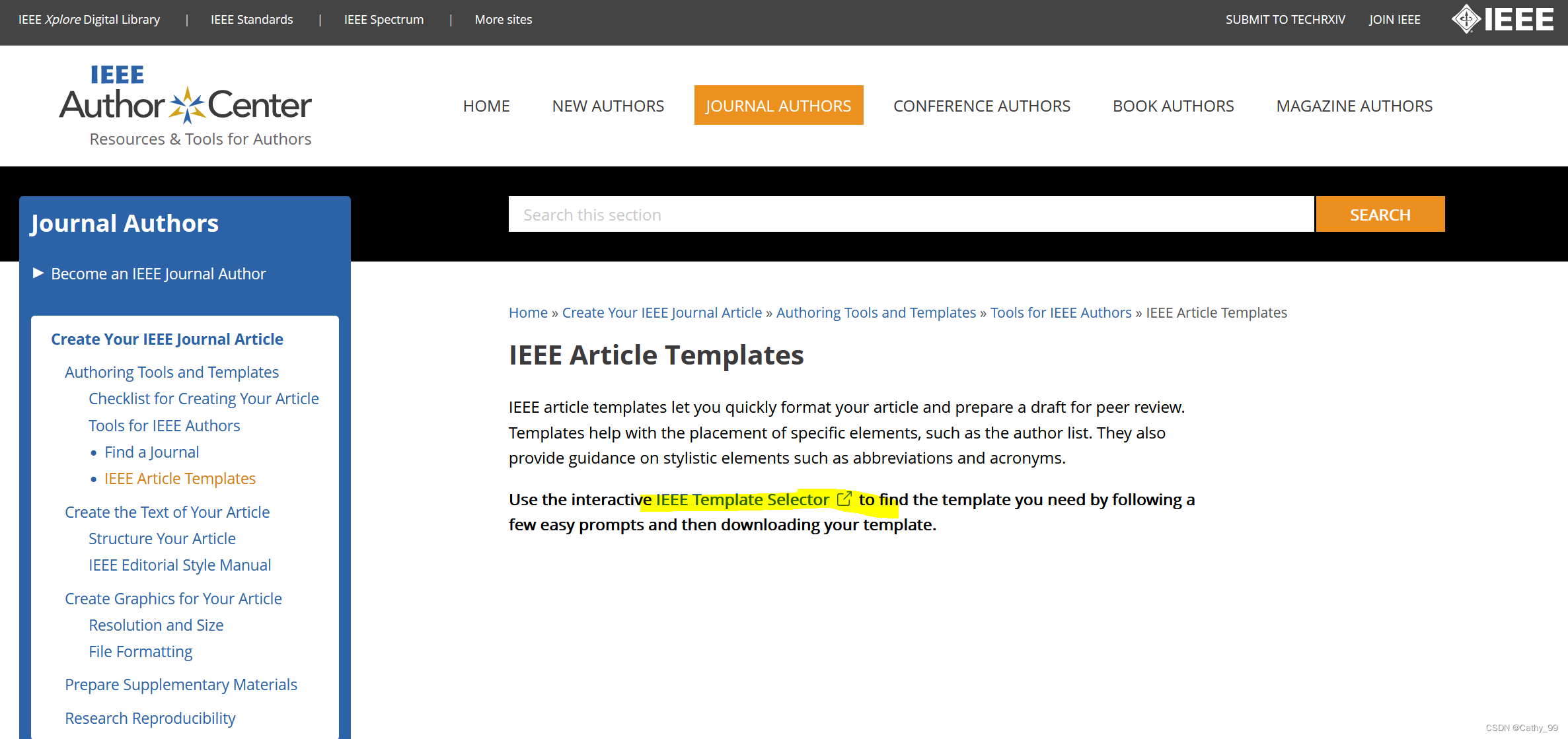Select JOURNAL AUTHORS tab

[x=778, y=105]
